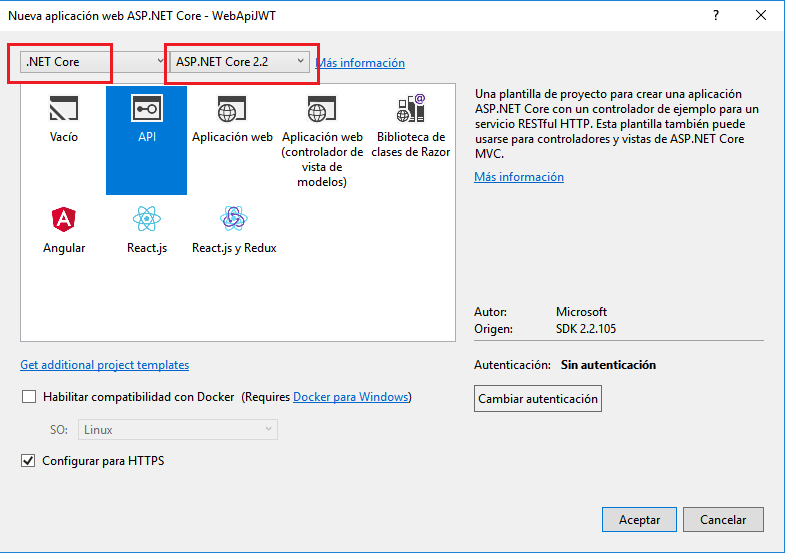
Task: Choose the Aplicación web template icon
Action: click(232, 109)
